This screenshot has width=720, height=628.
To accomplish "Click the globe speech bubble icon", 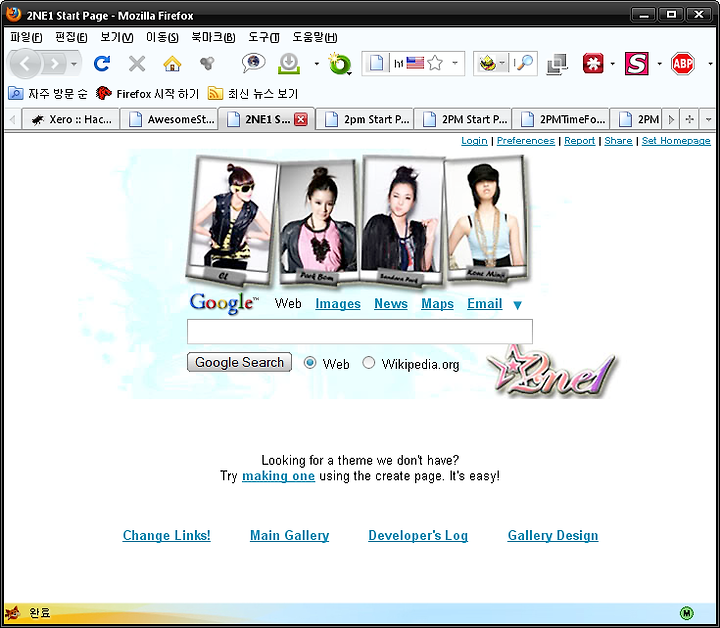I will point(253,63).
